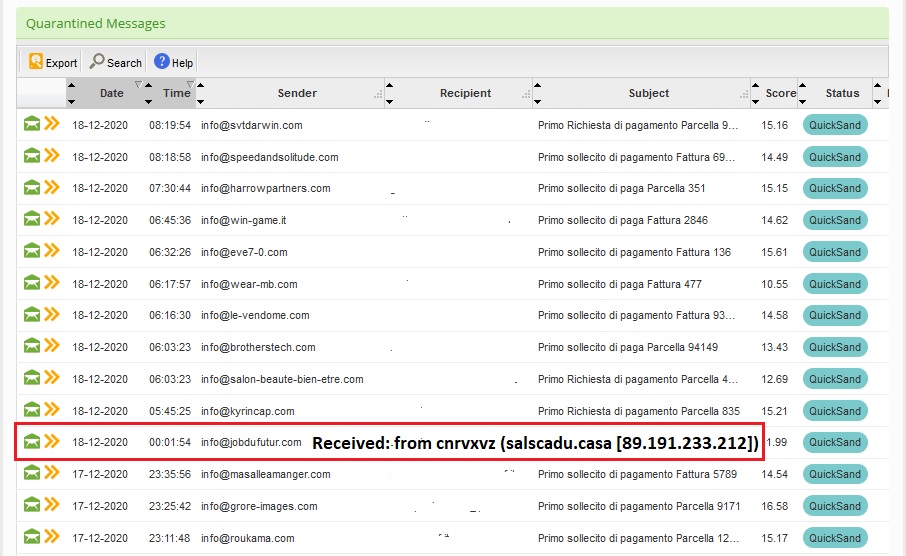Click envelope icon for info@masalleamanger.com row

tap(32, 473)
